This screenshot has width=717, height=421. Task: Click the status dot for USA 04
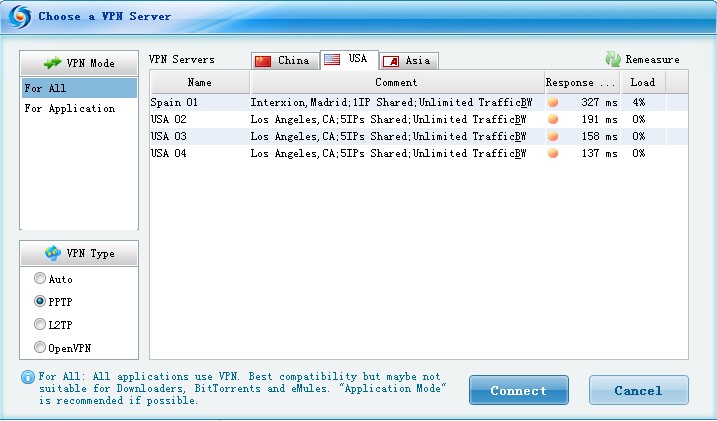point(553,153)
